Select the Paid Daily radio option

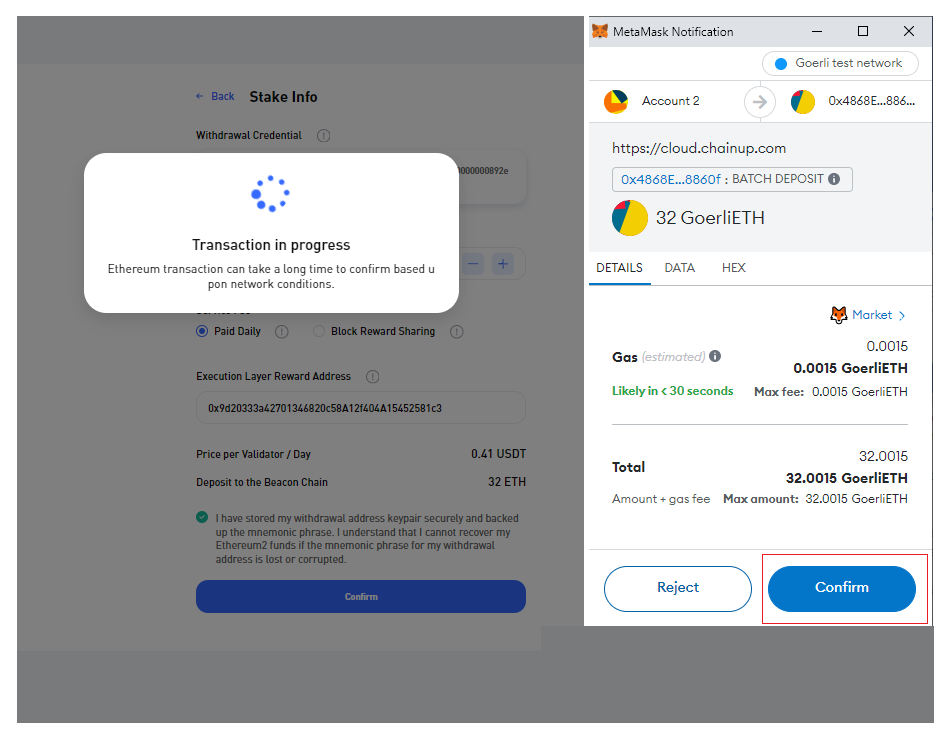click(x=202, y=331)
